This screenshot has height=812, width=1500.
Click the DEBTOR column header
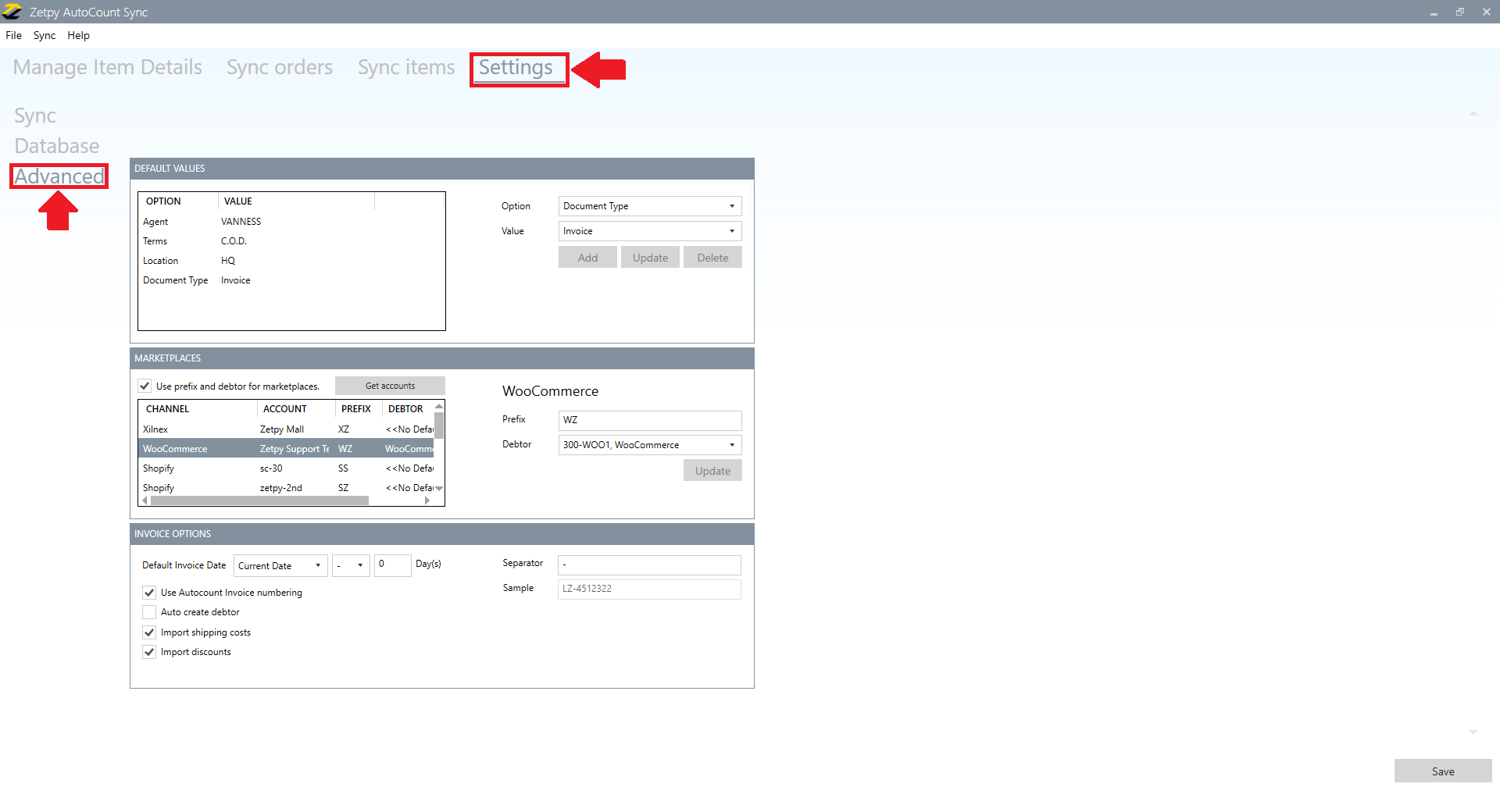point(408,409)
